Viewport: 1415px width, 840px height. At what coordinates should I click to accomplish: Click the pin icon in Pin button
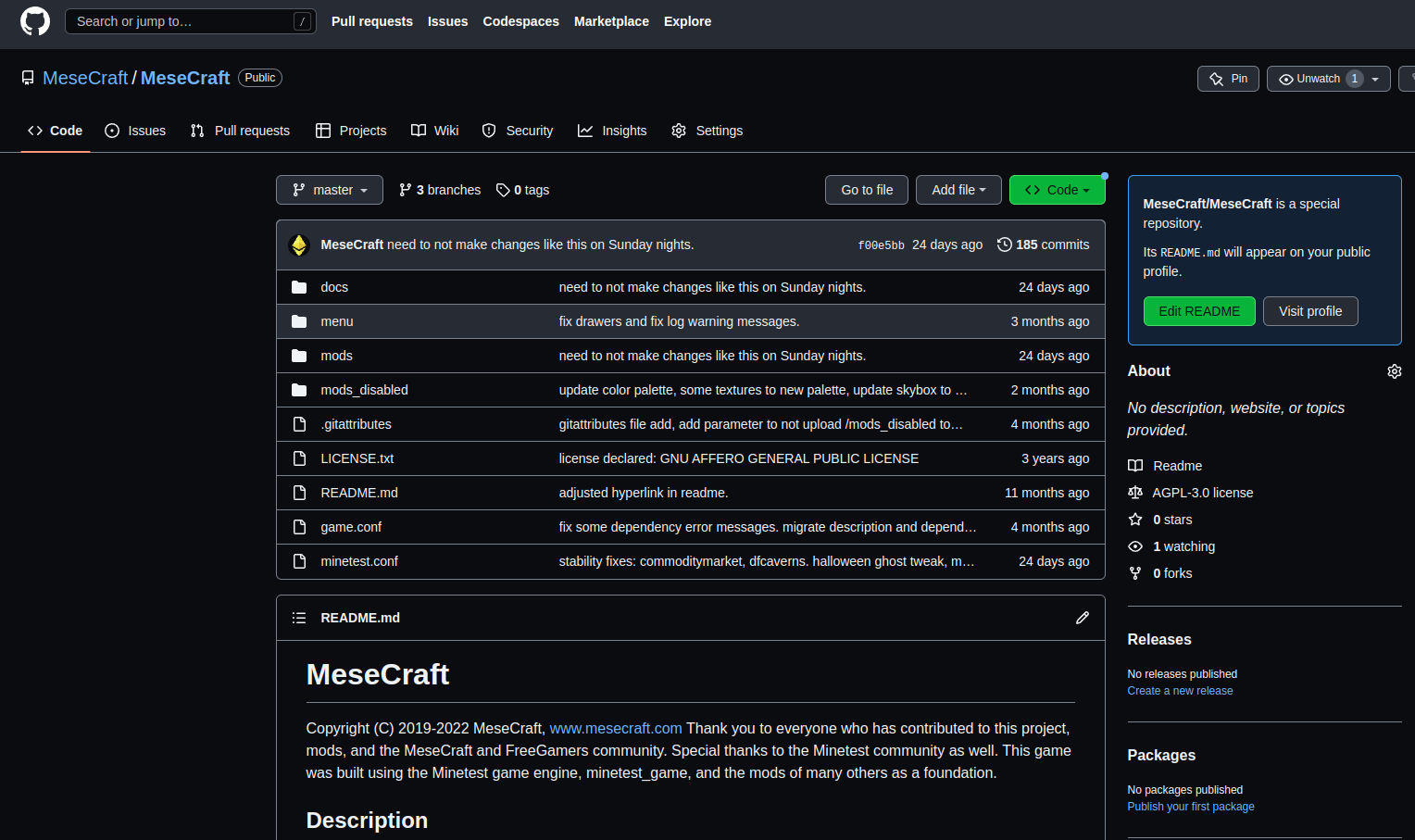[x=1217, y=79]
